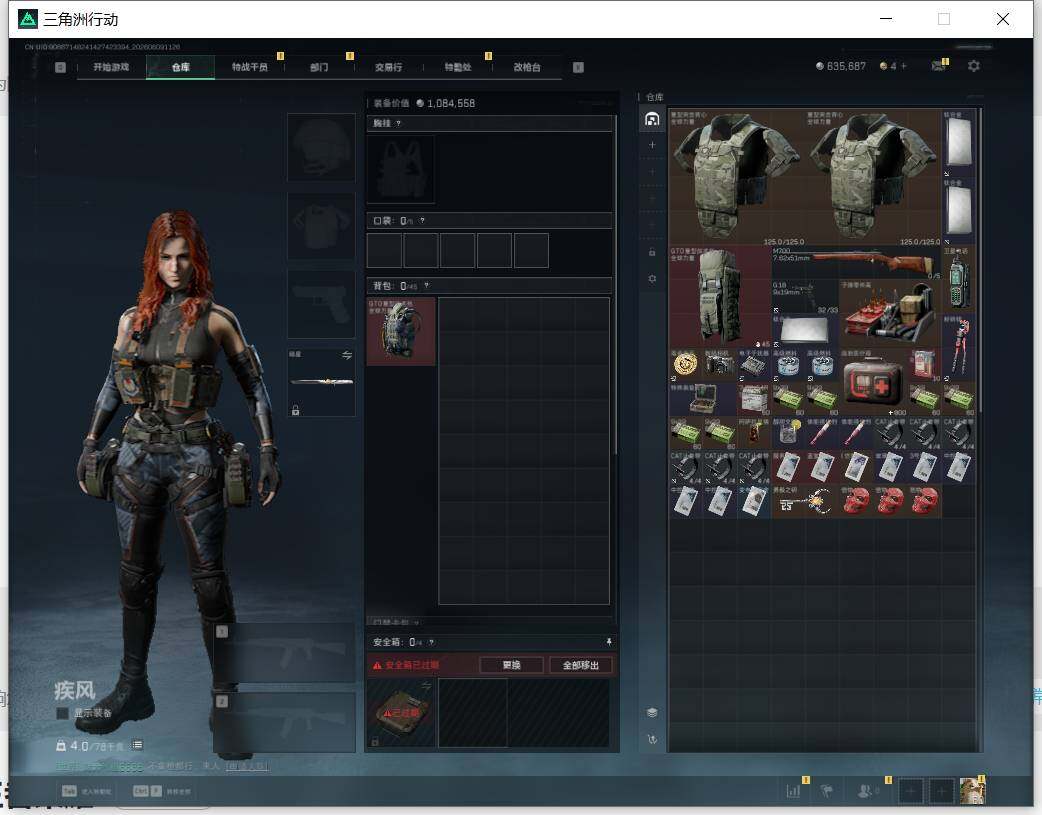Click primary weapon slot 1
The height and width of the screenshot is (815, 1042).
point(285,652)
